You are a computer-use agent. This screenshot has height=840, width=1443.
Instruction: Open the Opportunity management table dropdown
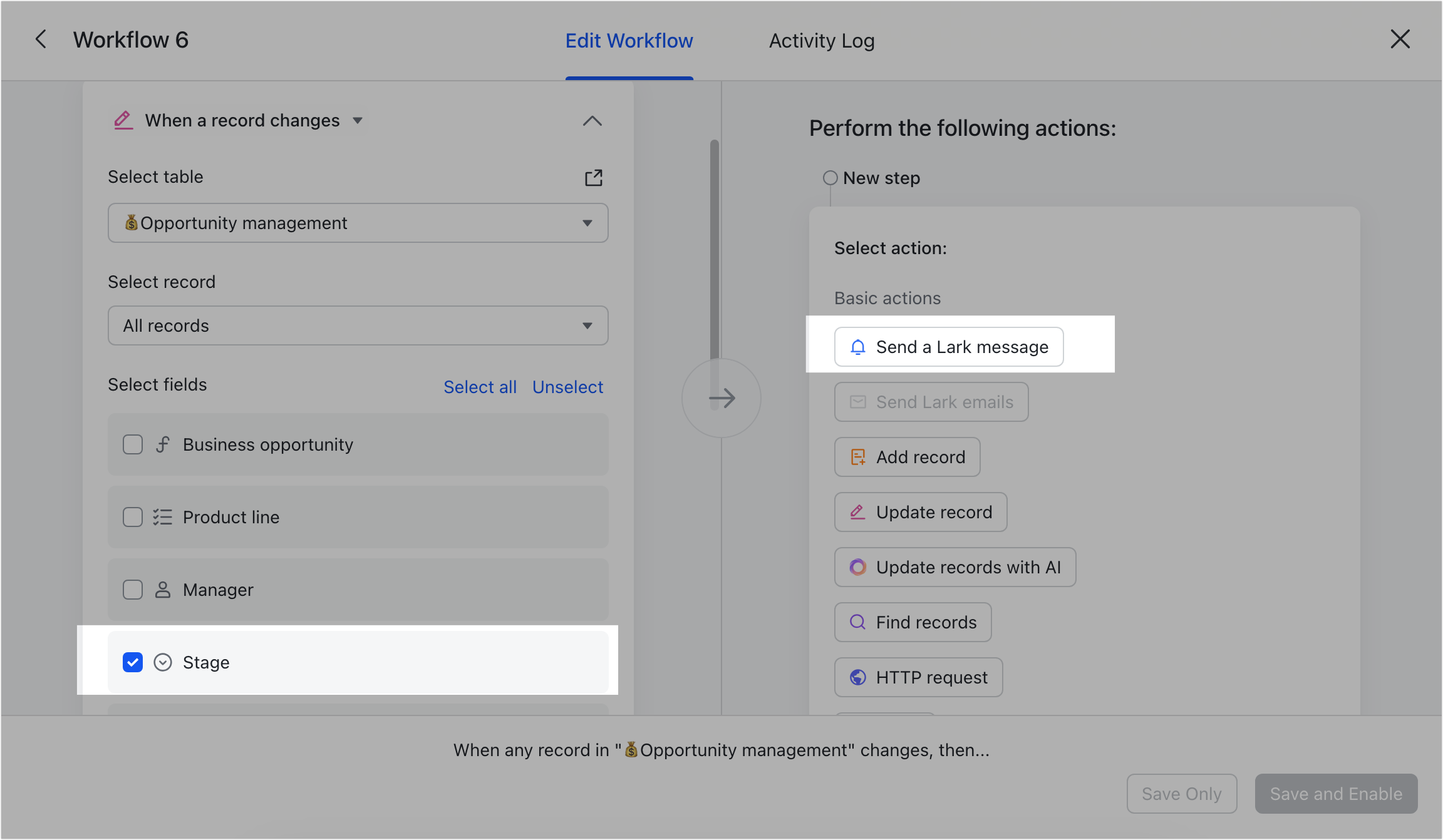pos(358,223)
